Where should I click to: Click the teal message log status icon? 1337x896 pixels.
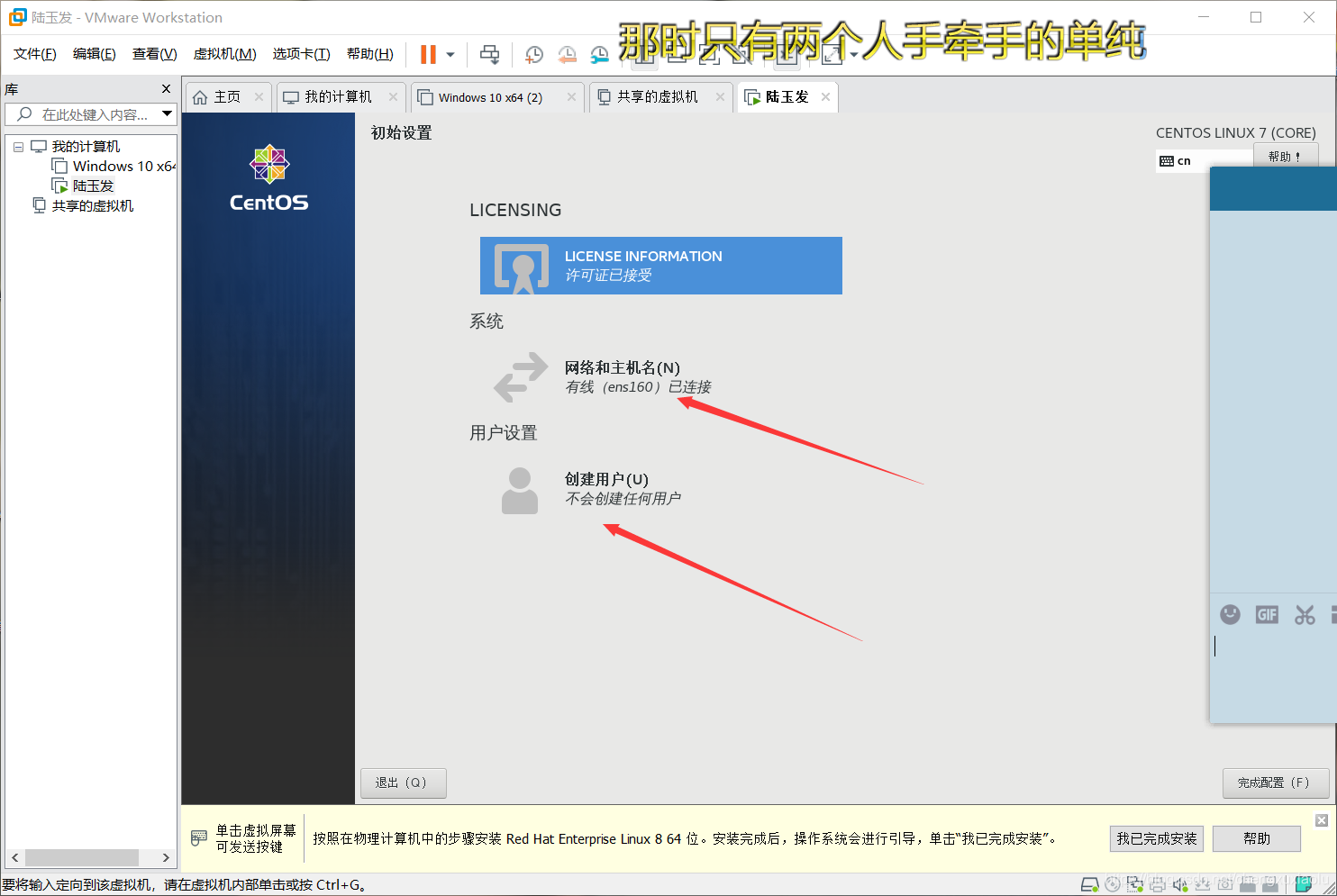coord(1303,884)
